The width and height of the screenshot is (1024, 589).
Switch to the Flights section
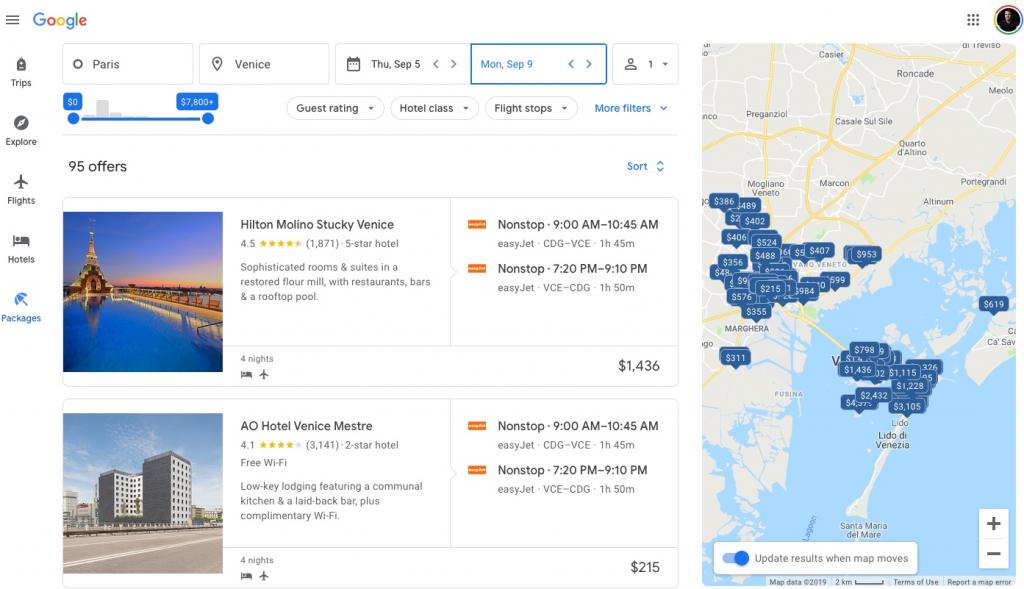(x=21, y=189)
